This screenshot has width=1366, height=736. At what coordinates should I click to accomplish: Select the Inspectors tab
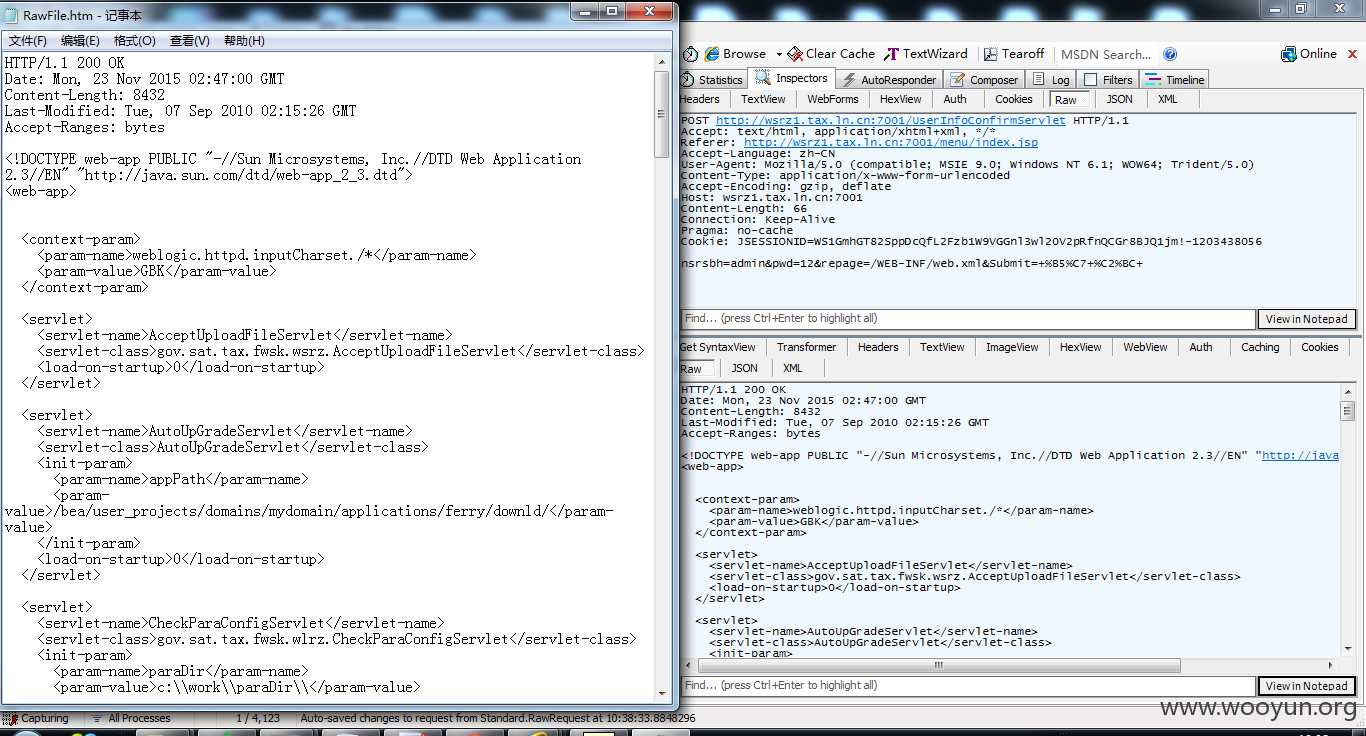pos(792,78)
